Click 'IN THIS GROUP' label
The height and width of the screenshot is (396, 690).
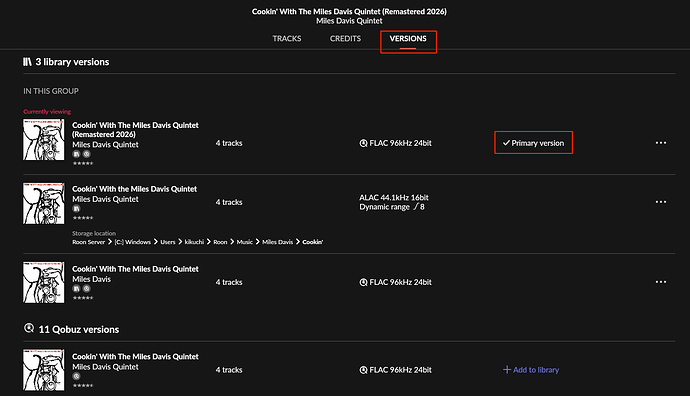click(x=51, y=91)
